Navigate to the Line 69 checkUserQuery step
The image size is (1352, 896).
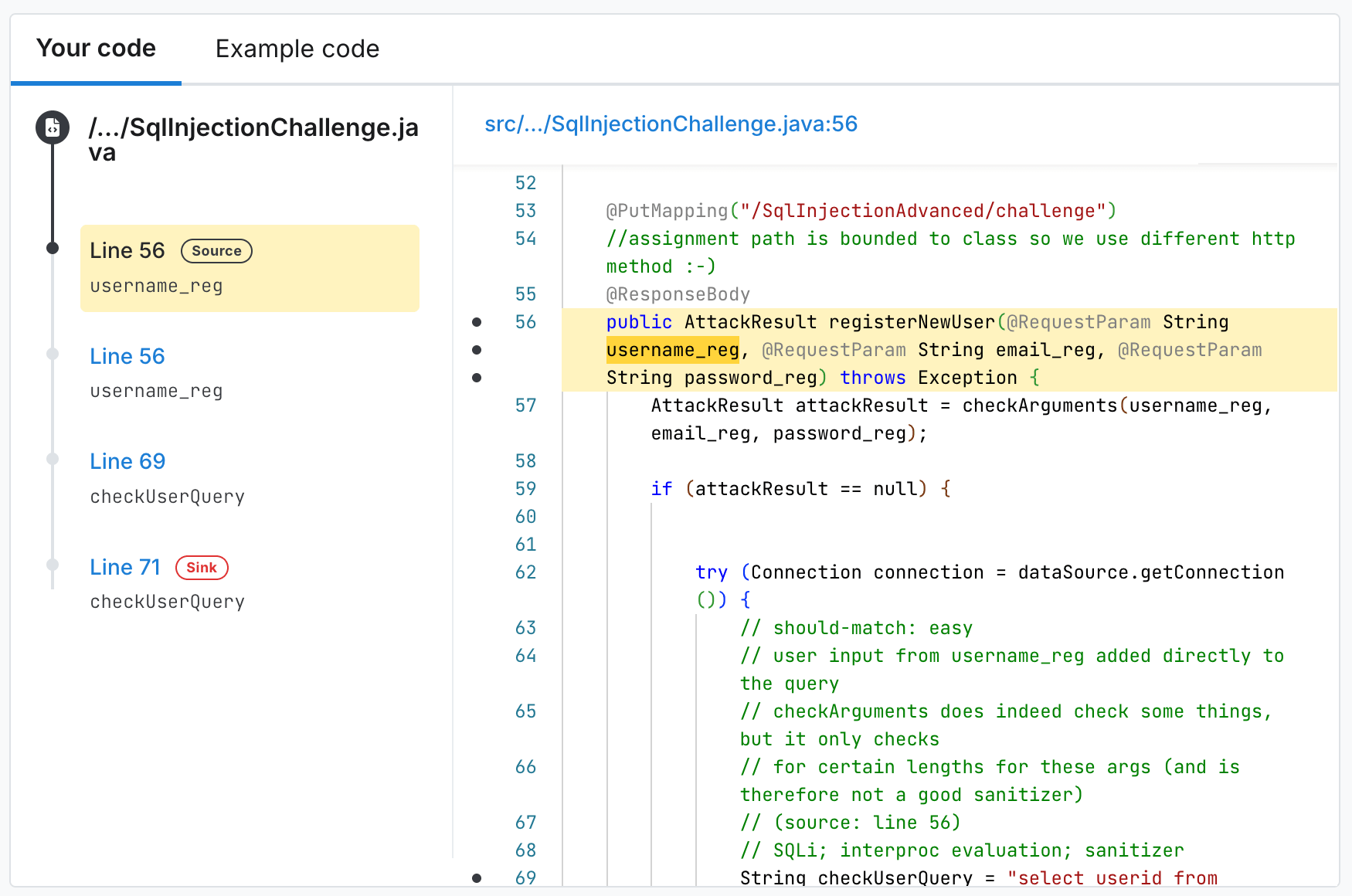(x=127, y=461)
